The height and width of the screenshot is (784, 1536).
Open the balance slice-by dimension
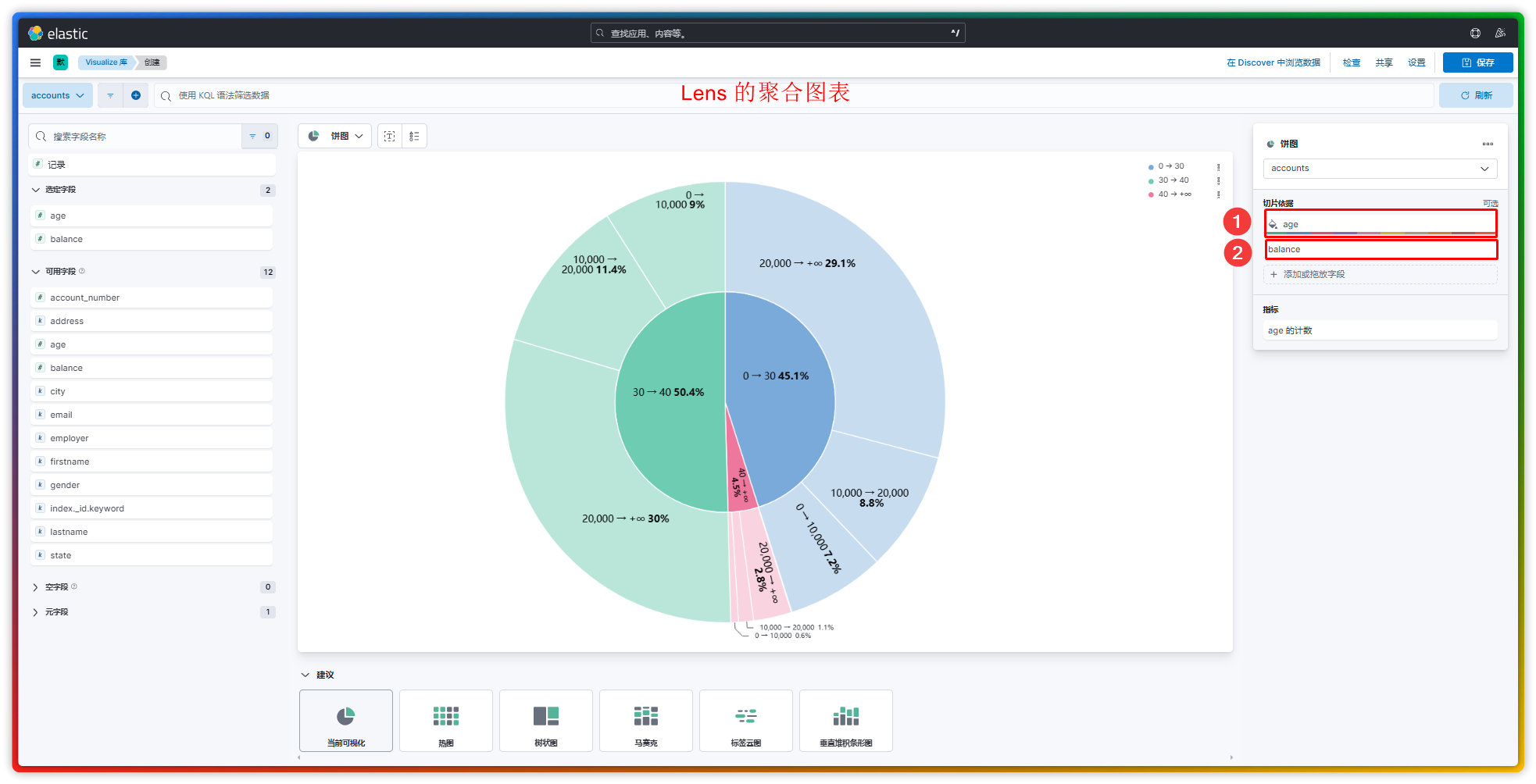(1381, 249)
